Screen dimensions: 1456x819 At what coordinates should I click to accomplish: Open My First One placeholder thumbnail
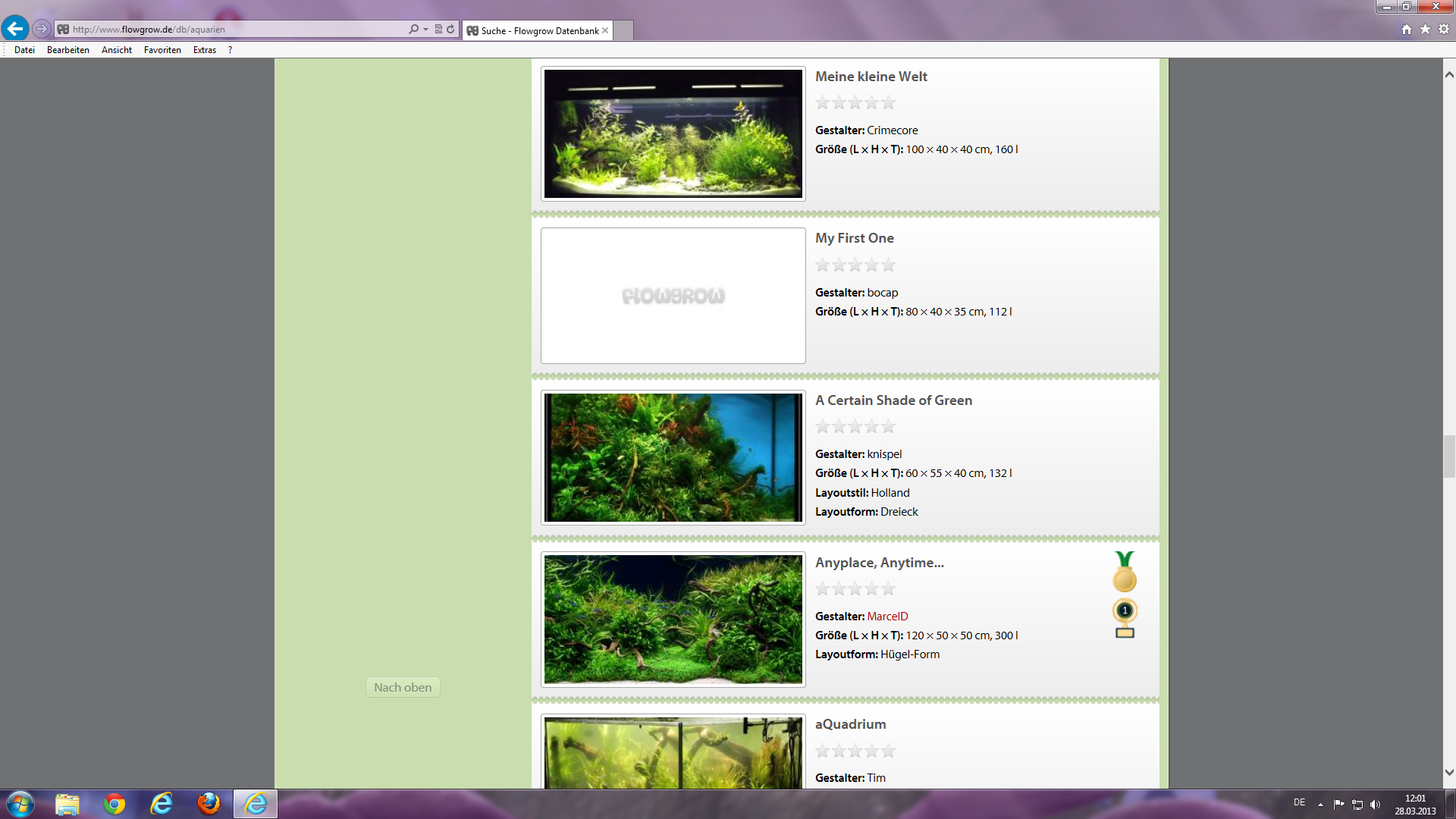(673, 296)
